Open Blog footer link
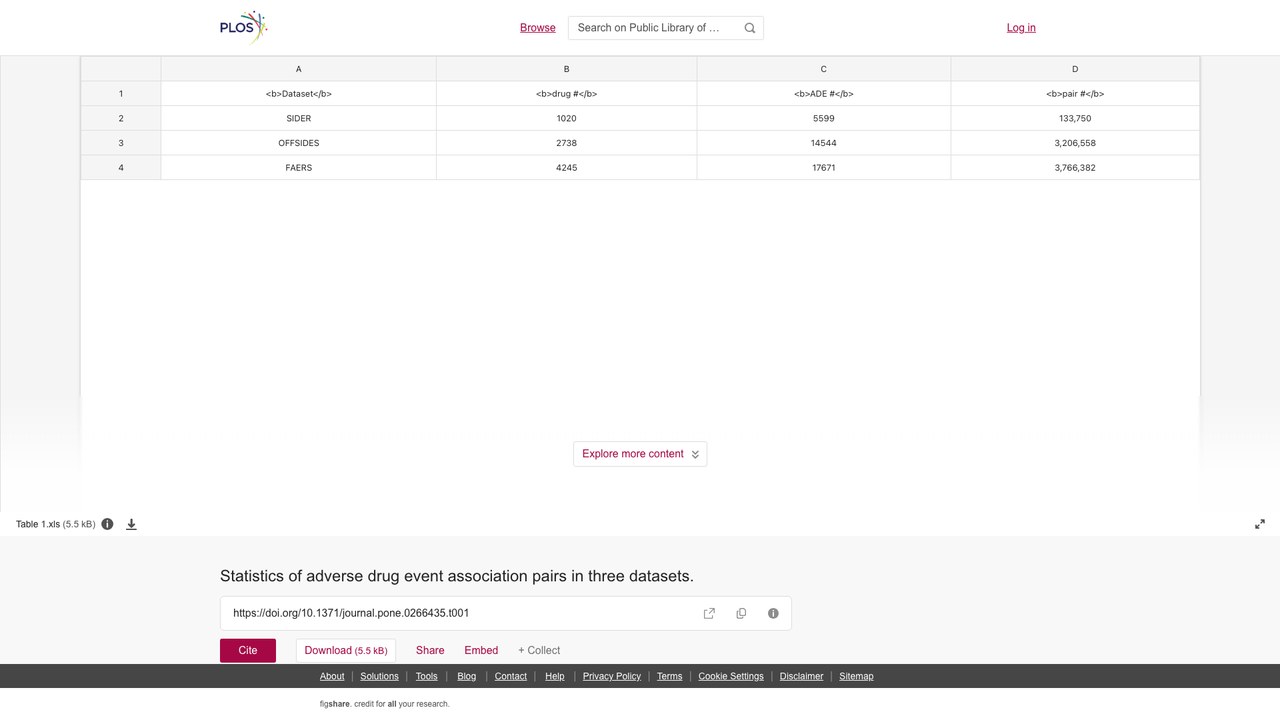This screenshot has height=720, width=1280. [467, 676]
